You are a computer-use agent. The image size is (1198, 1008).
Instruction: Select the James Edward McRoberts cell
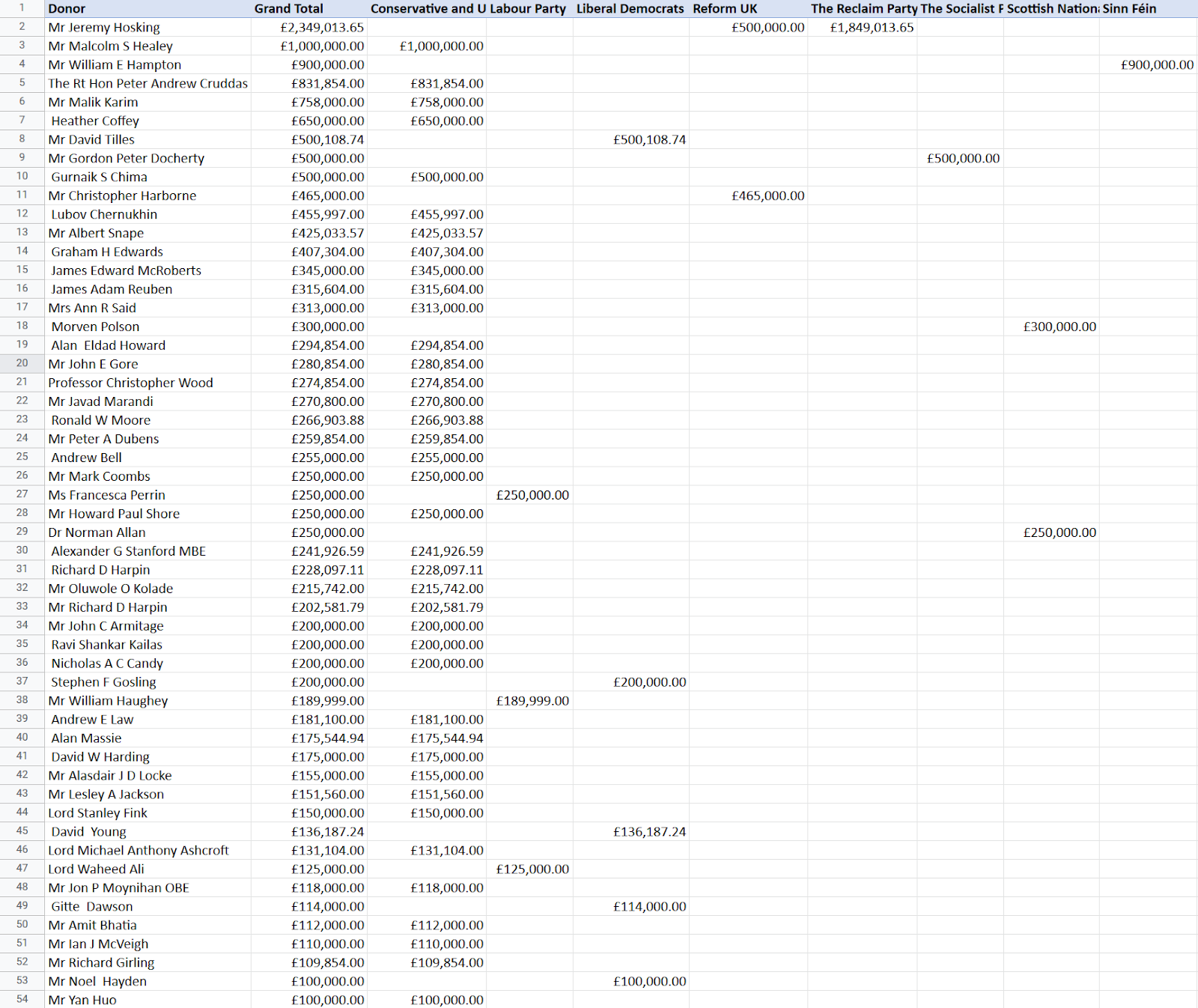148,271
